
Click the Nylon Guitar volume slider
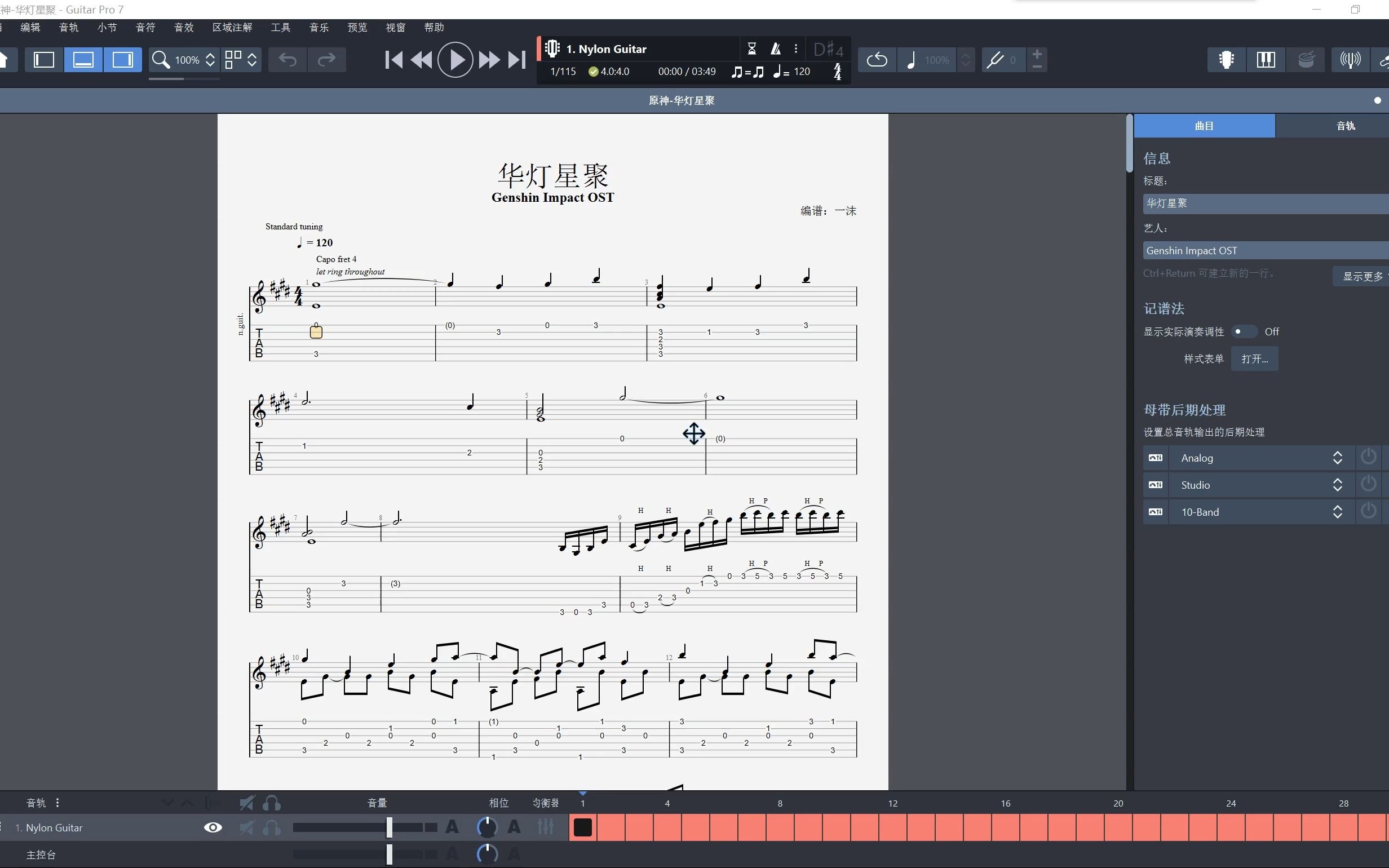(365, 827)
